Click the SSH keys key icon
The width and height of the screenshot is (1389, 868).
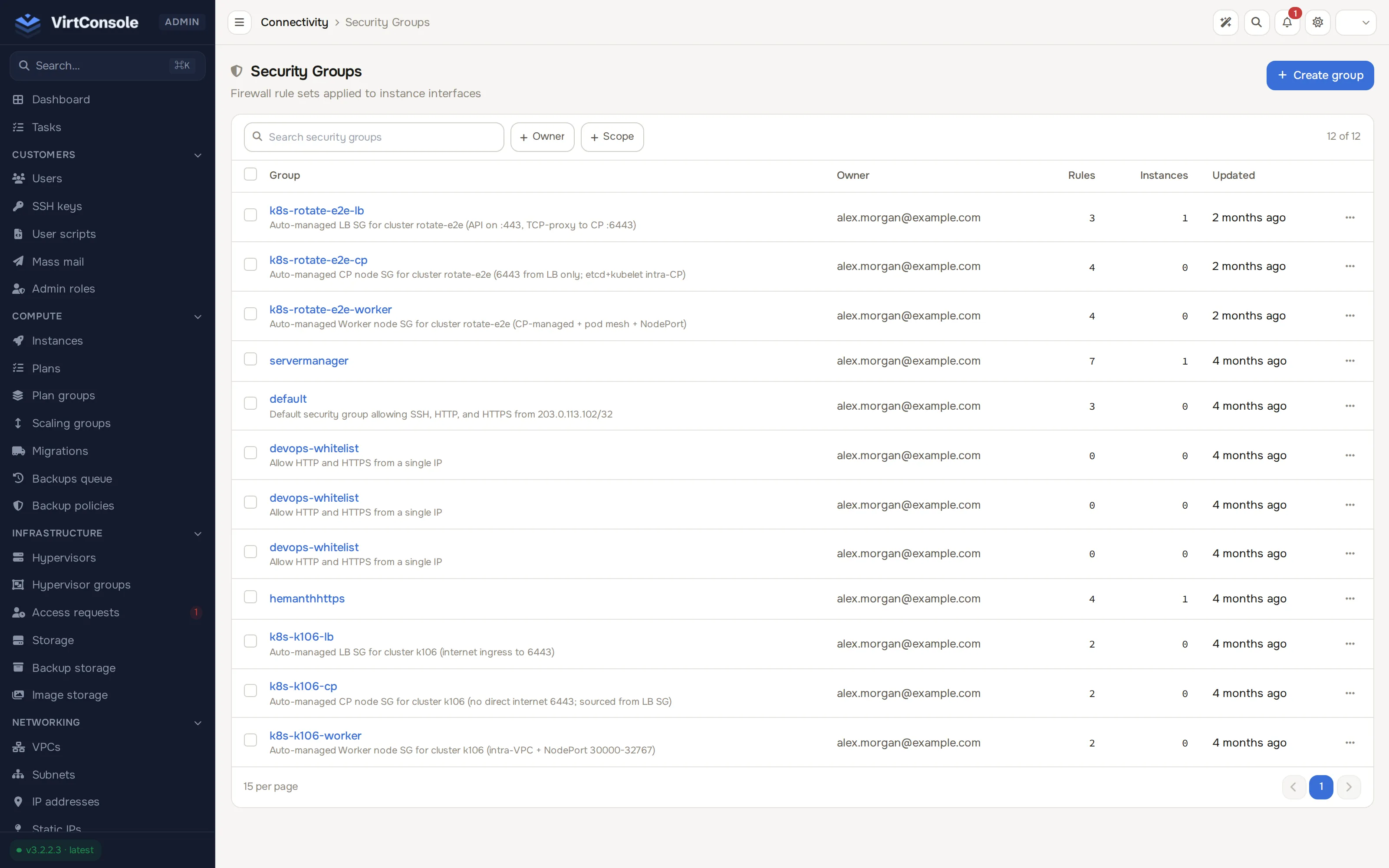click(x=18, y=206)
